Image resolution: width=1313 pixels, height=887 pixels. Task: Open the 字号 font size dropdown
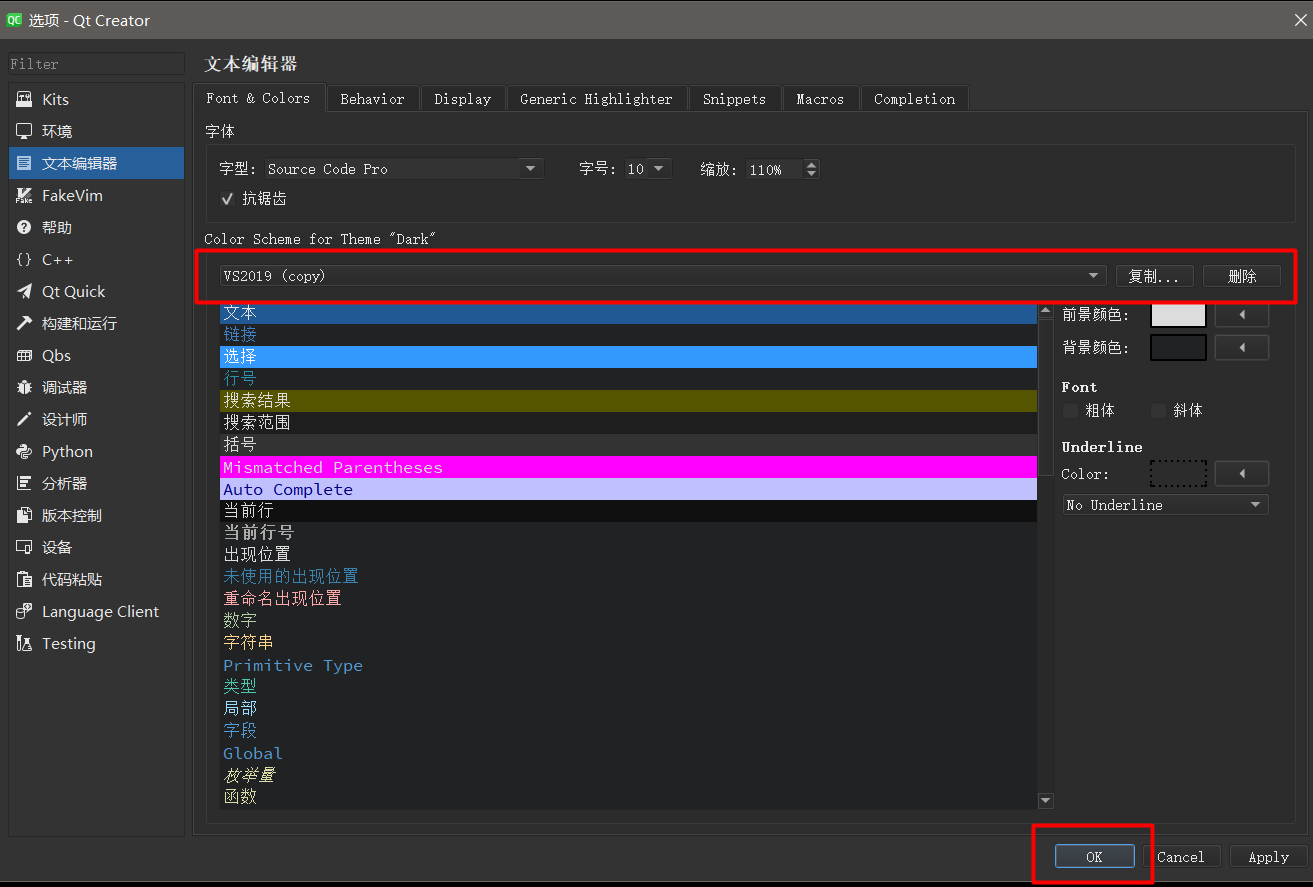click(648, 169)
